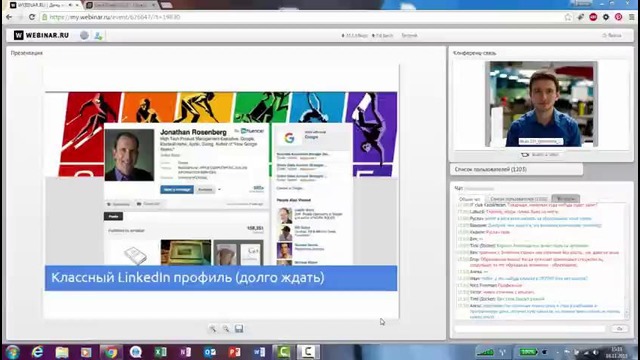This screenshot has width=640, height=360.
Task: Switch to Chrome in the taskbar
Action: 111,352
